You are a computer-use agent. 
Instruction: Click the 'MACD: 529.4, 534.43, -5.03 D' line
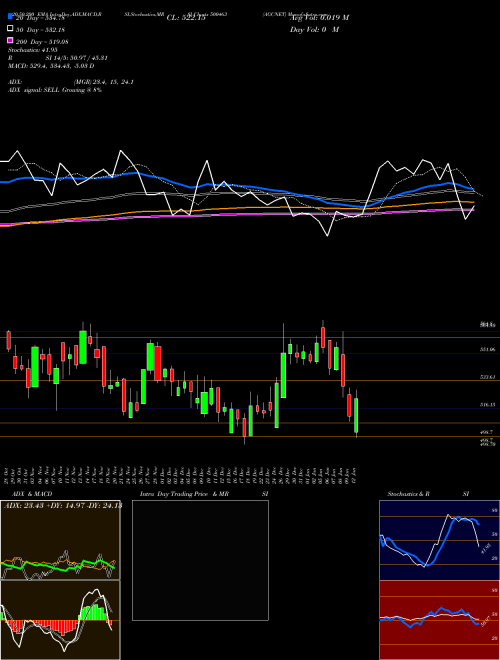click(x=51, y=66)
